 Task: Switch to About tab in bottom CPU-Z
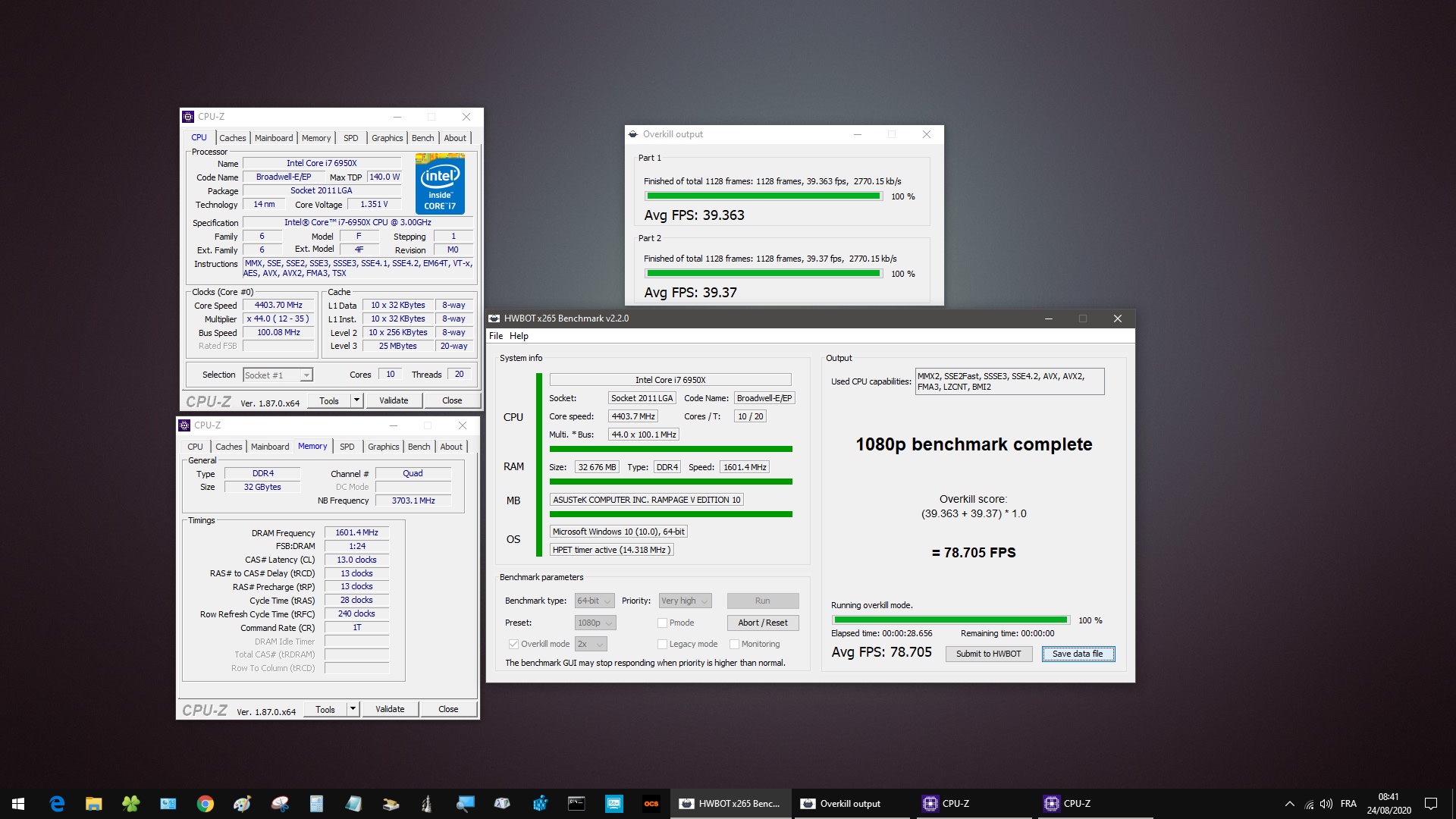tap(451, 447)
